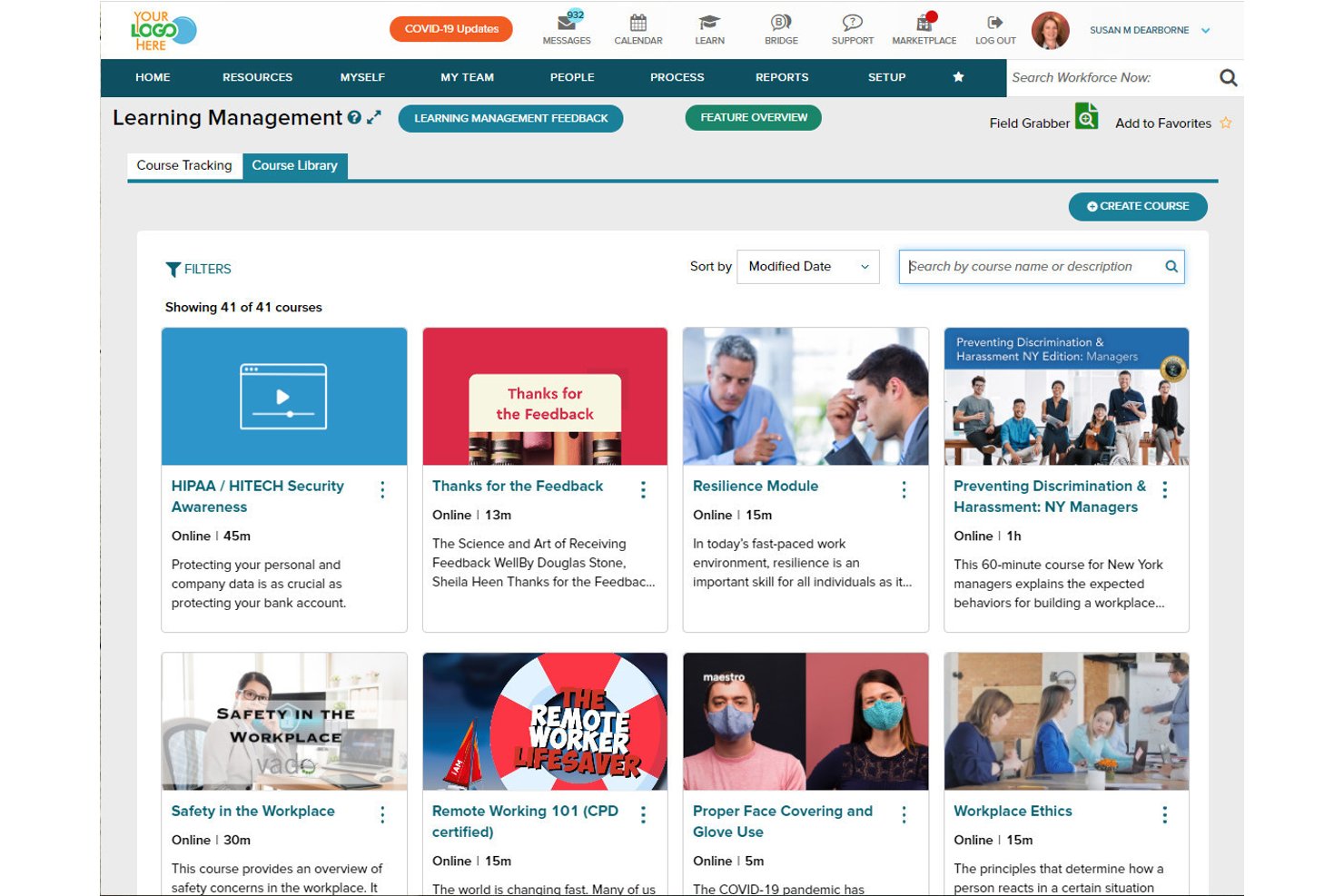Open the Remote Working 101 (CPD certified) title
1344x896 pixels.
(525, 822)
